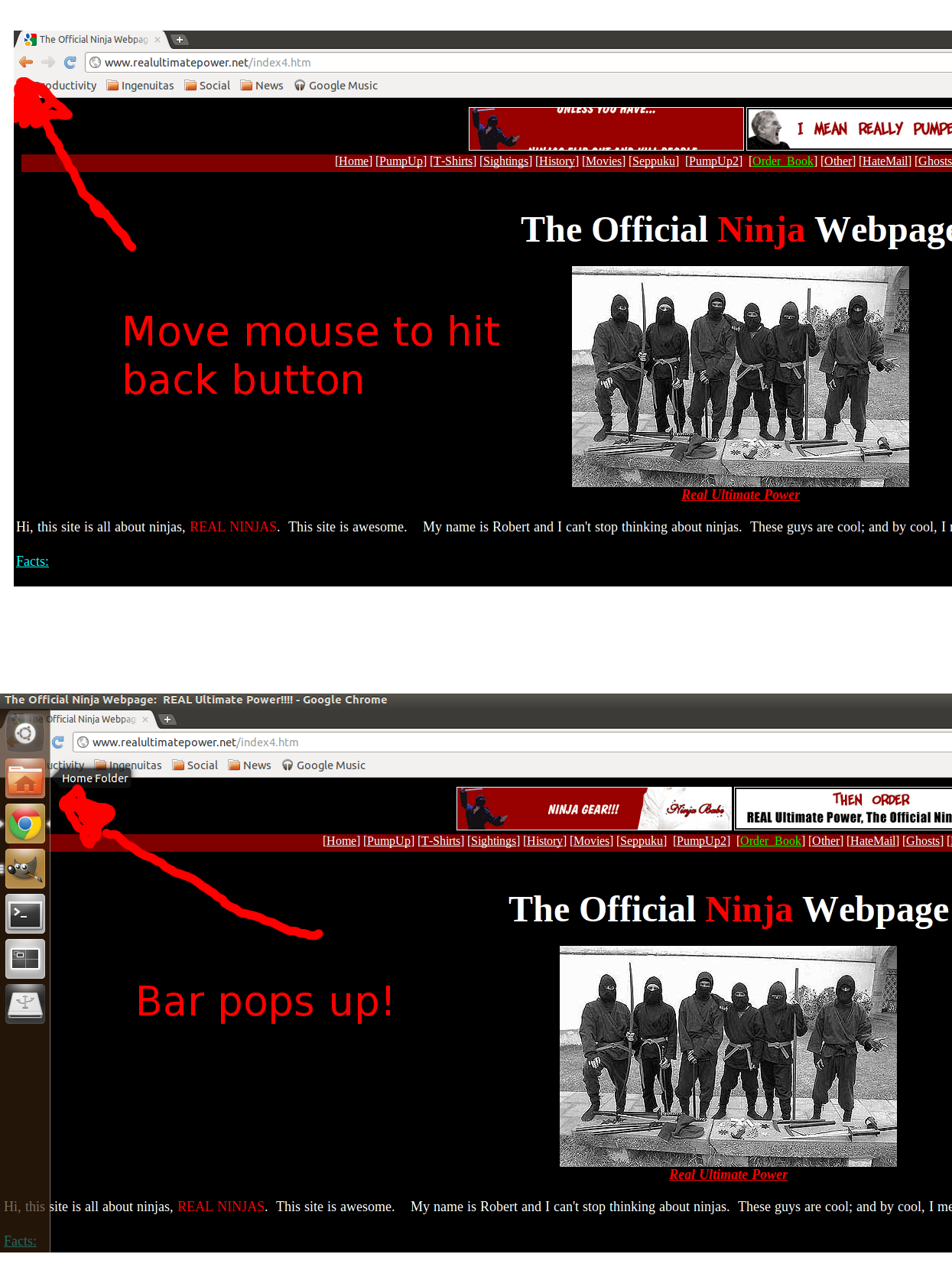Expand the Ingenuitas bookmarks folder in upper window
952x1280 pixels.
tap(141, 86)
